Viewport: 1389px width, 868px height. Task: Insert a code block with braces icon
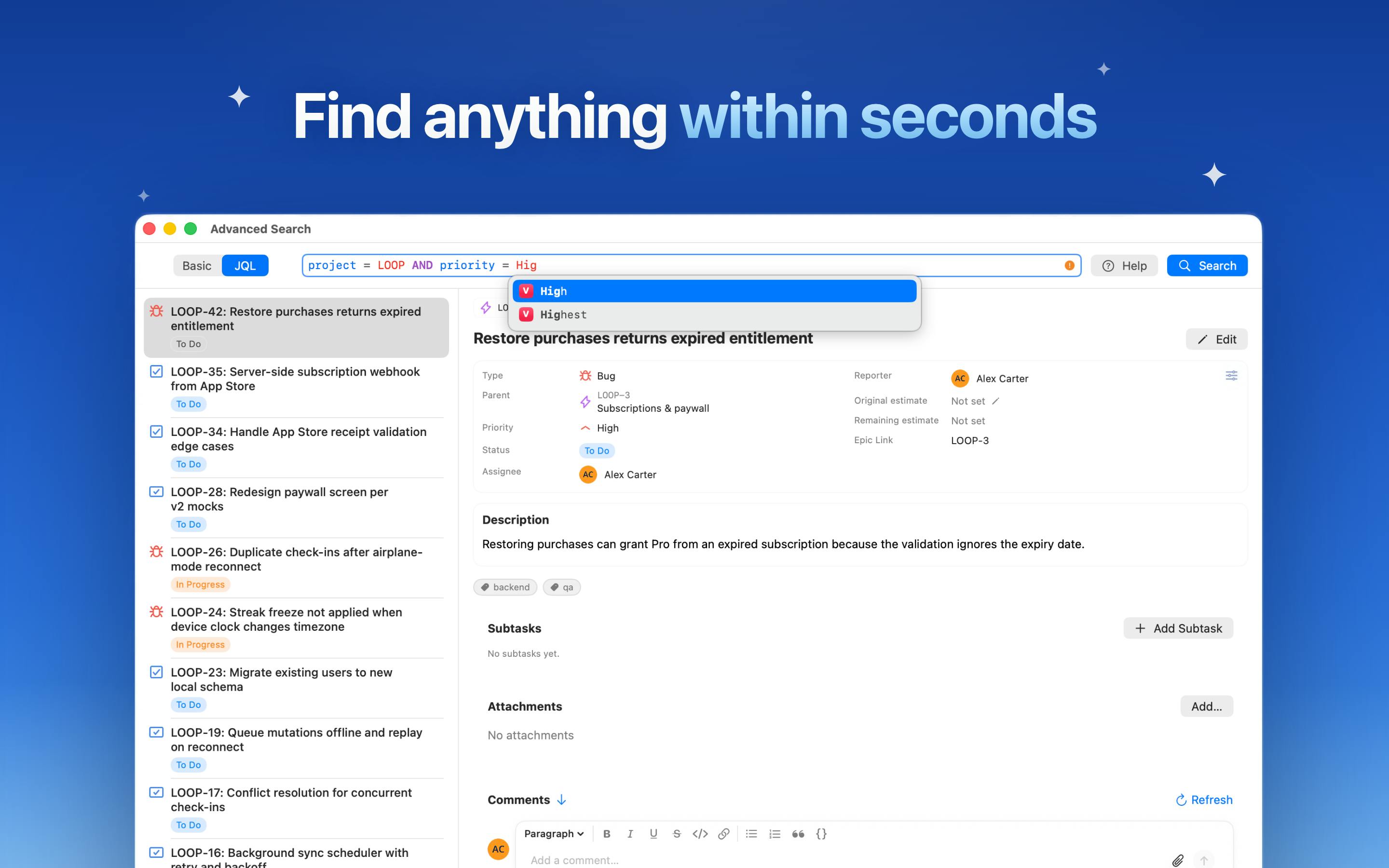tap(821, 834)
